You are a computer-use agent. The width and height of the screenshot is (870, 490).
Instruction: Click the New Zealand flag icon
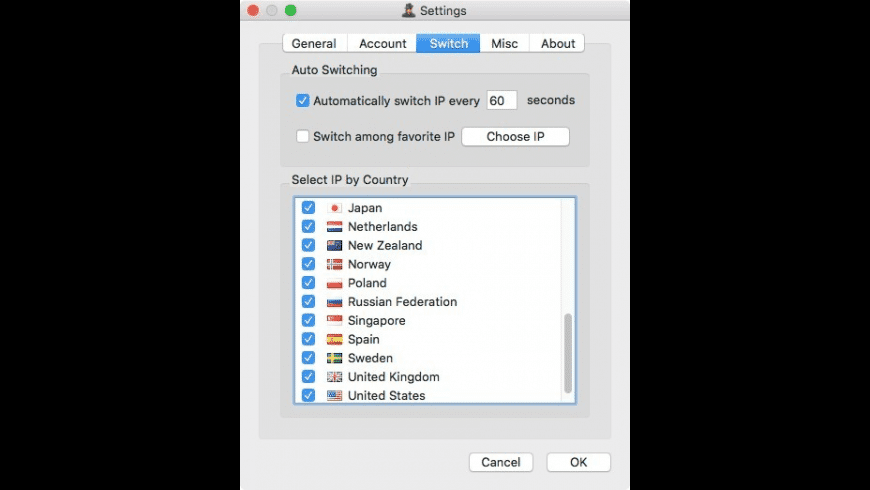(334, 245)
